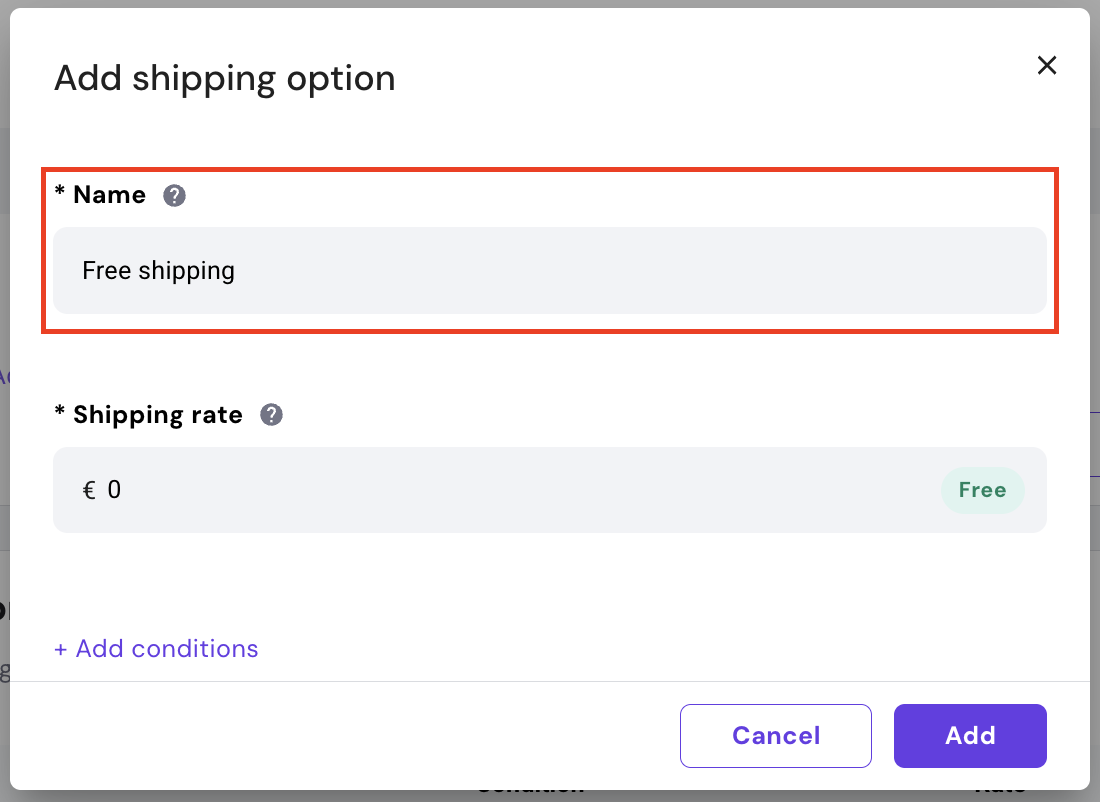Click the Shipping rate field label
The image size is (1100, 802).
click(x=157, y=415)
